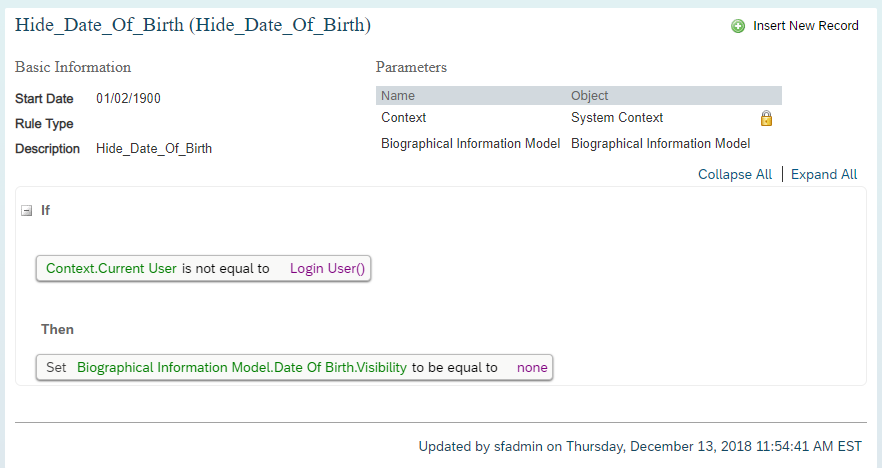Viewport: 882px width, 468px height.
Task: Click the Collapse All link
Action: [735, 174]
